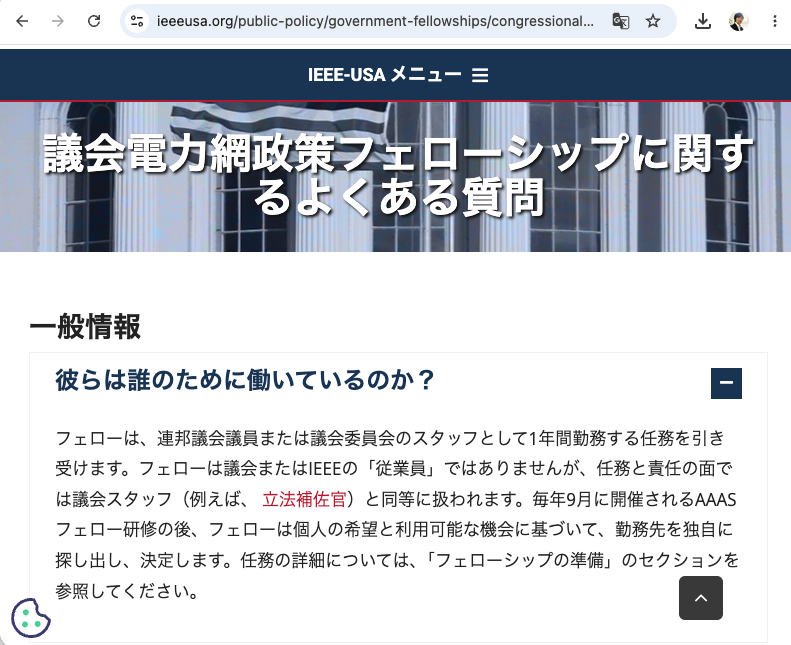This screenshot has width=791, height=645.
Task: Open cookie preferences icon
Action: [30, 618]
